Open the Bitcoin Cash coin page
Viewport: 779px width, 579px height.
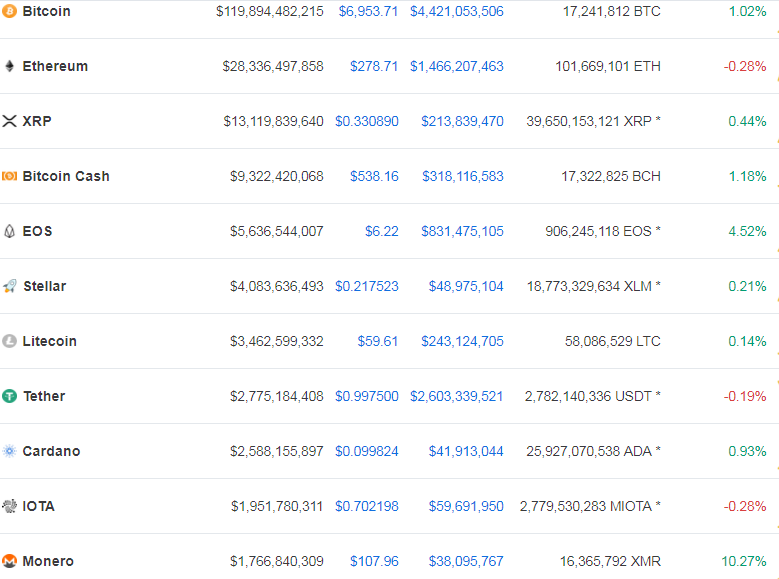click(66, 176)
